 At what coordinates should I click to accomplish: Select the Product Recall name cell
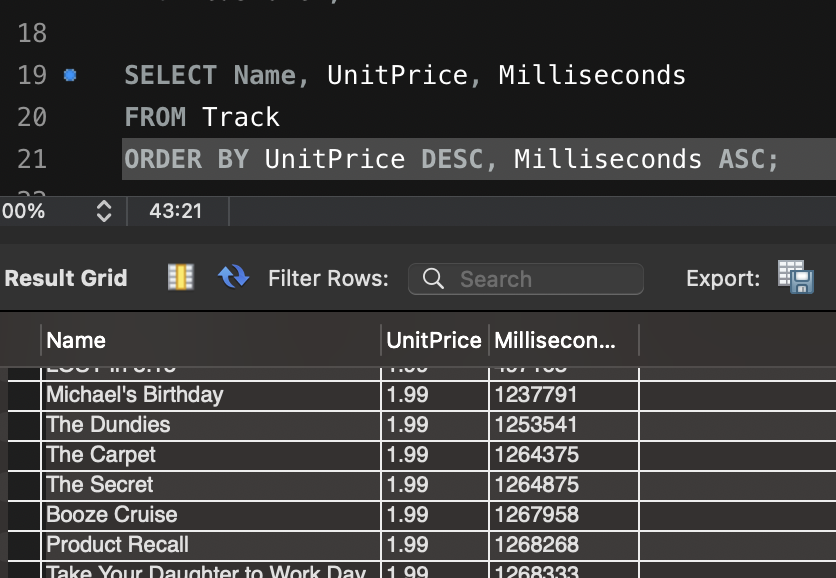click(x=211, y=544)
